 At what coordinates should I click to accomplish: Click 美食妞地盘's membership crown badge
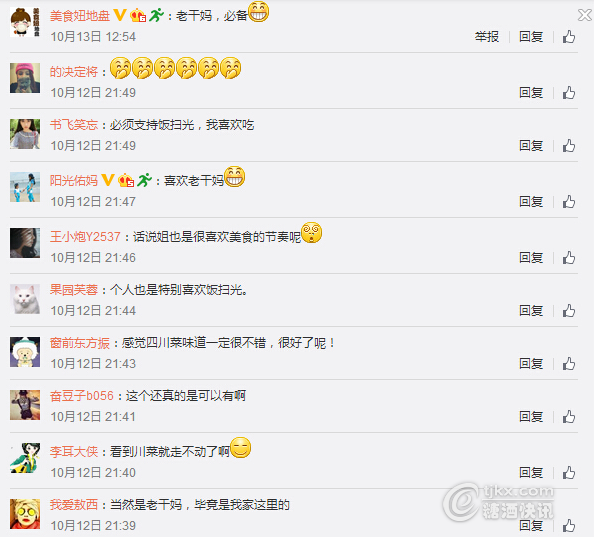(x=138, y=16)
